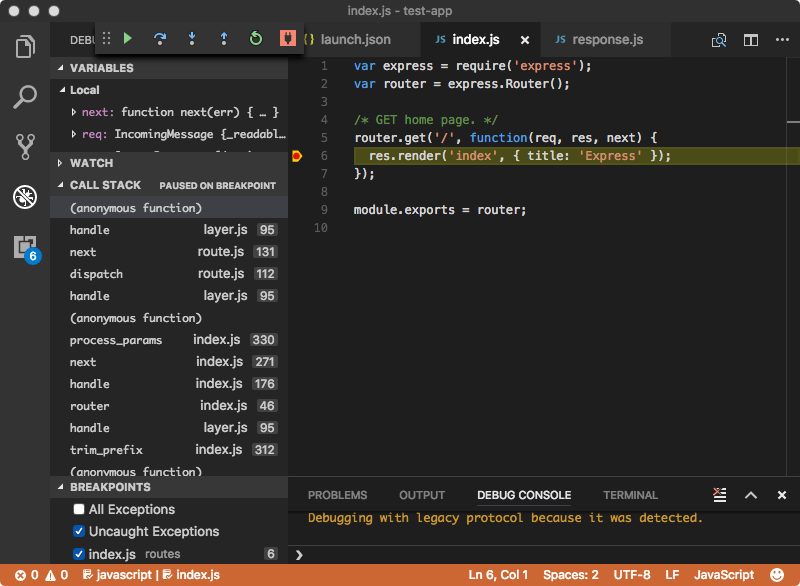Open the Terminal panel tab

[x=631, y=495]
